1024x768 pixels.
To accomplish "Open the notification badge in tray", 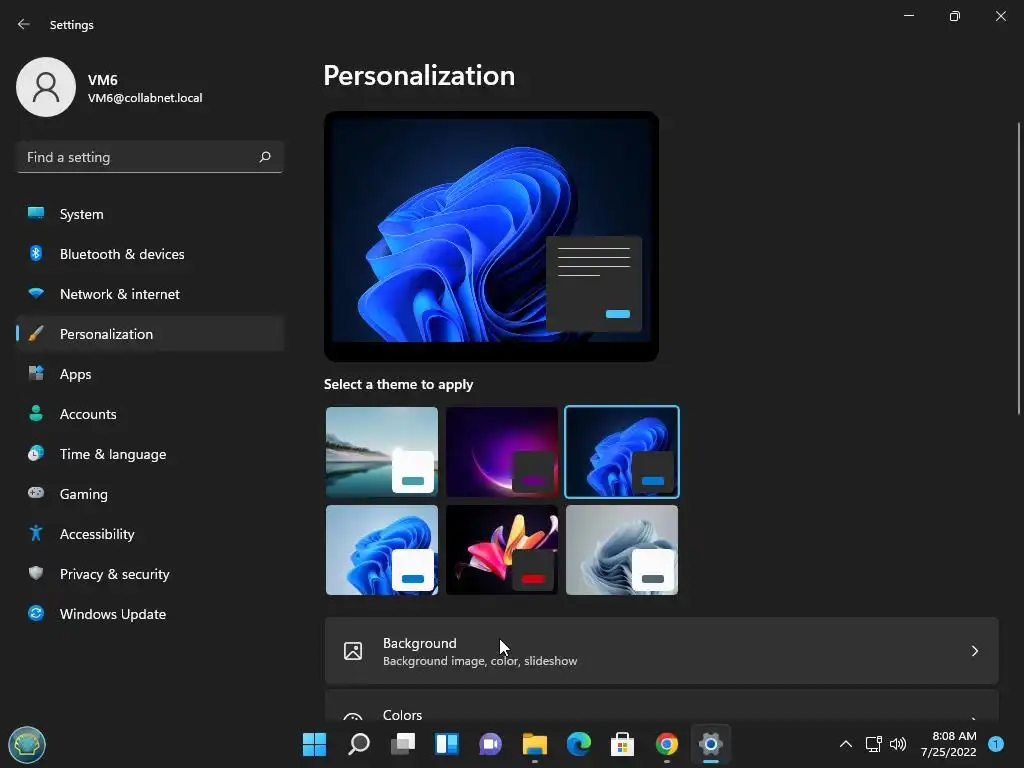I will (996, 744).
